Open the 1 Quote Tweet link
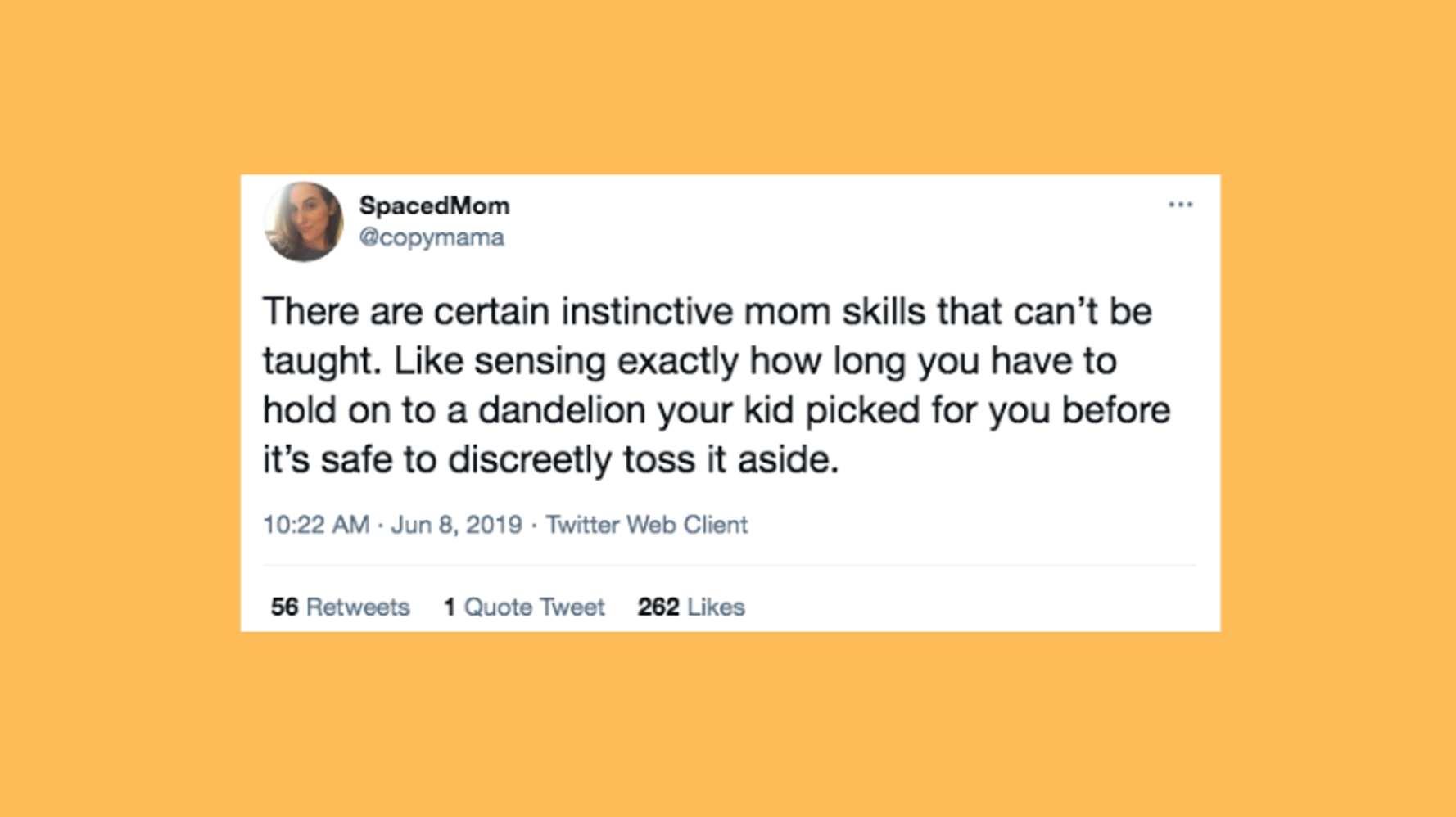1456x817 pixels. pyautogui.click(x=524, y=607)
